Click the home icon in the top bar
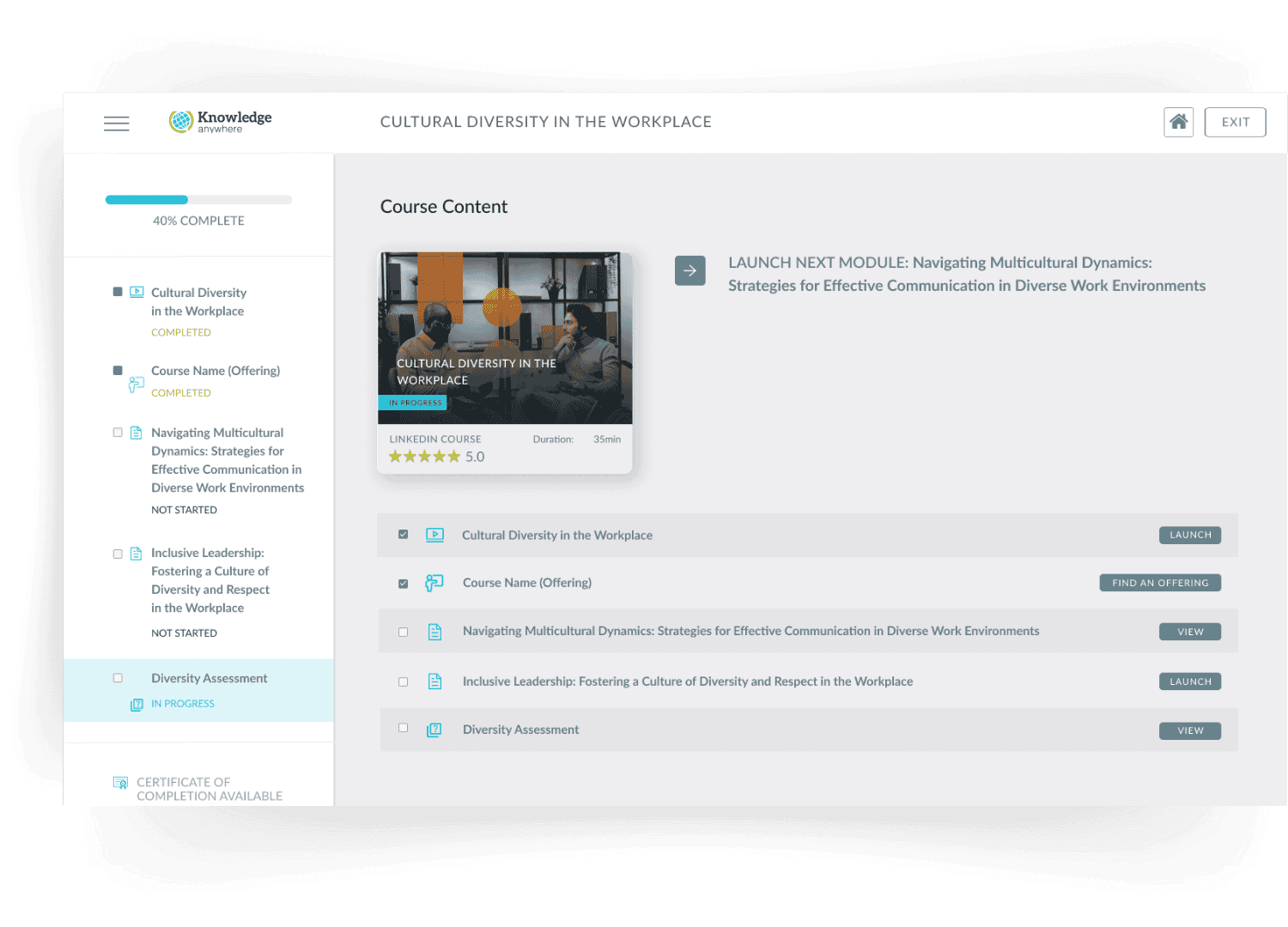1288x927 pixels. pos(1178,121)
